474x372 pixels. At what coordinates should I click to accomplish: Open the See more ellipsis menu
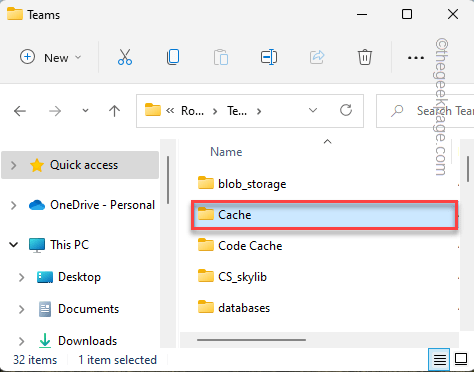[x=416, y=58]
